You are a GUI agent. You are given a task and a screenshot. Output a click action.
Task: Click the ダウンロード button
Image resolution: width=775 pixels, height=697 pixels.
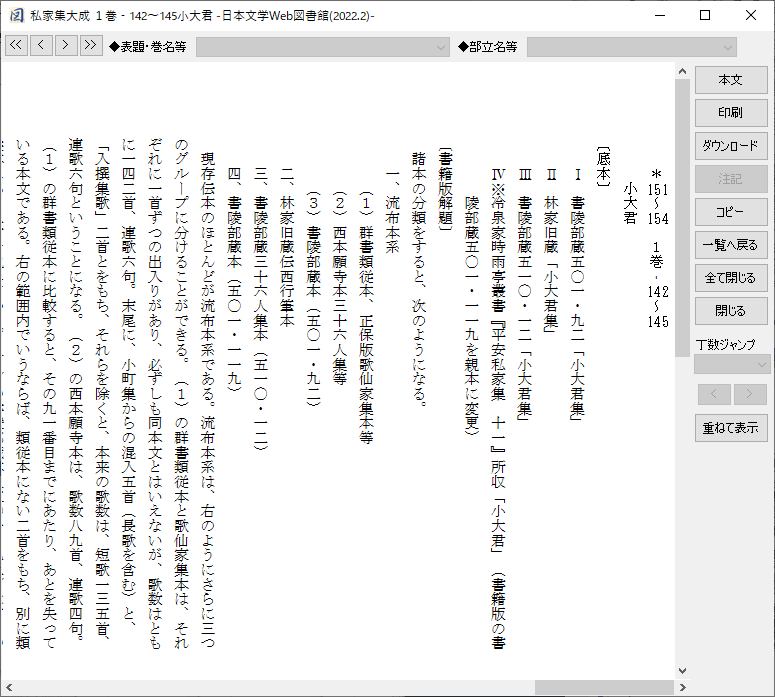pos(731,146)
